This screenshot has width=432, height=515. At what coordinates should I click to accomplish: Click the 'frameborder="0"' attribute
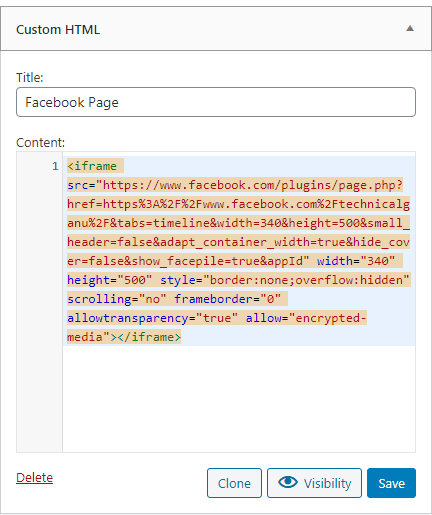tap(228, 299)
